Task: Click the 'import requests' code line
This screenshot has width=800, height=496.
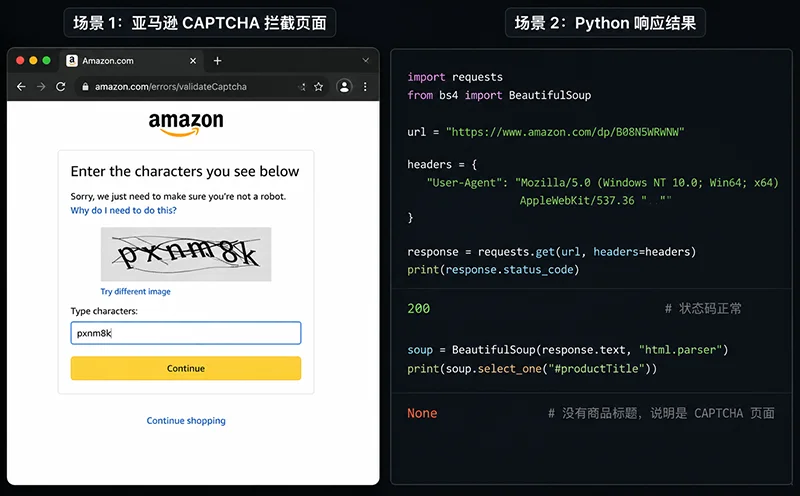Action: point(455,77)
